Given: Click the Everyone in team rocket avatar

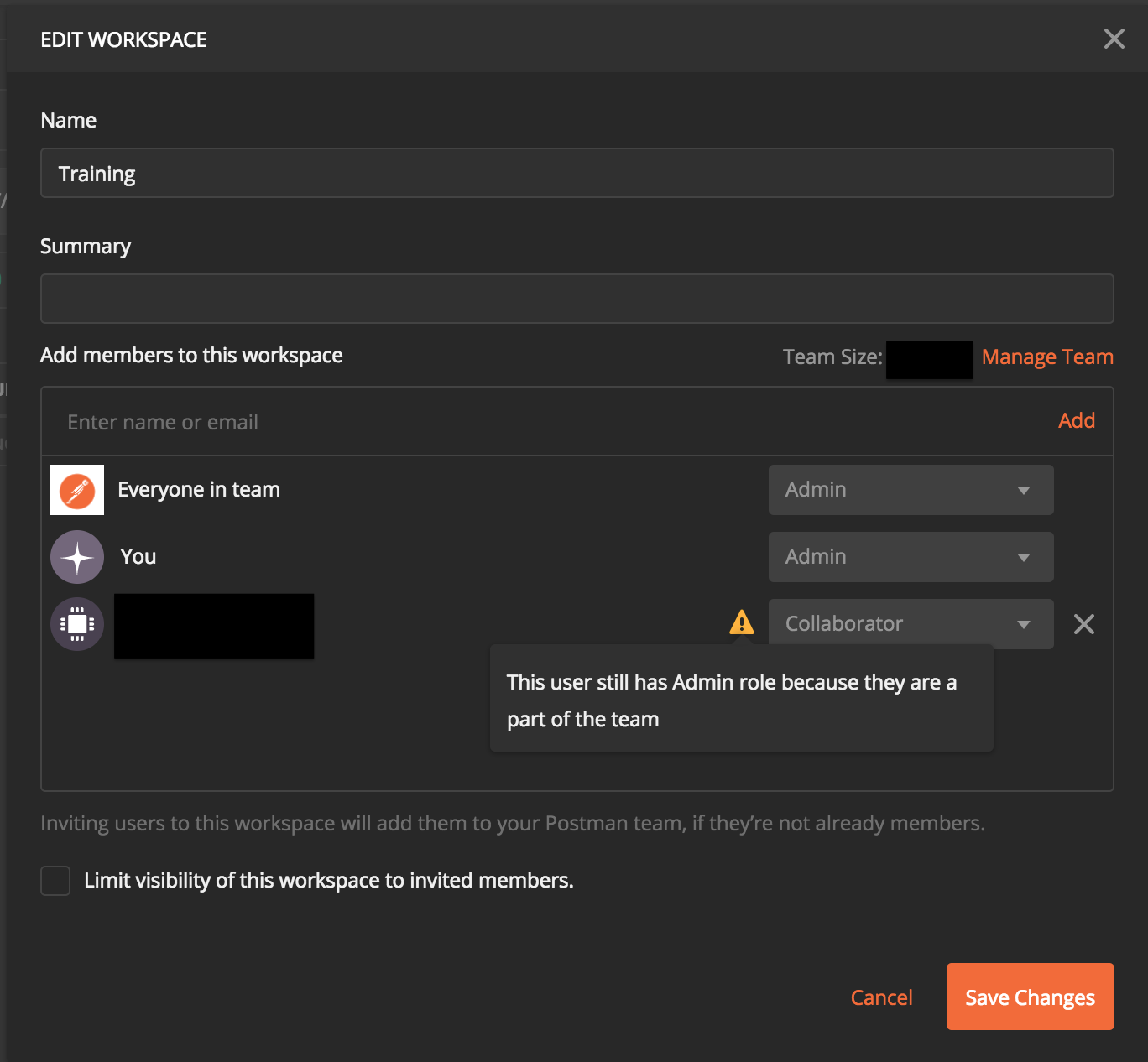Looking at the screenshot, I should [76, 489].
